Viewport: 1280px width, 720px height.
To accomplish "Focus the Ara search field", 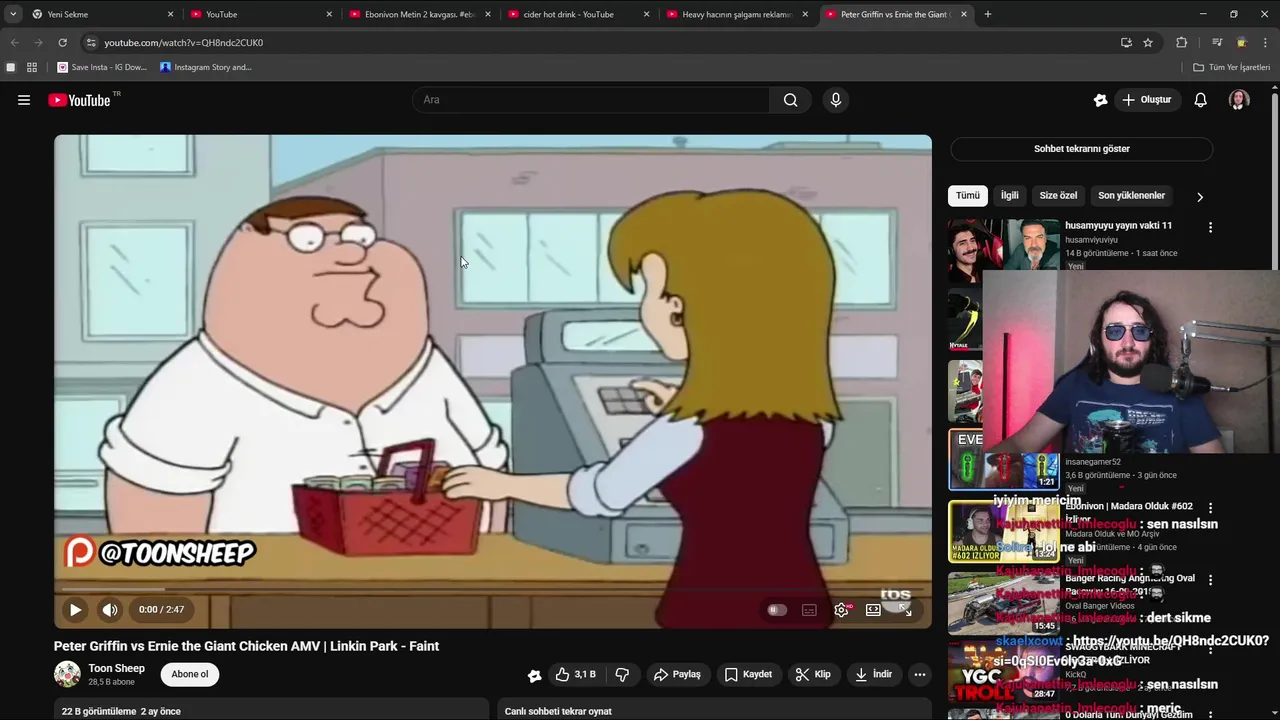I will point(590,100).
